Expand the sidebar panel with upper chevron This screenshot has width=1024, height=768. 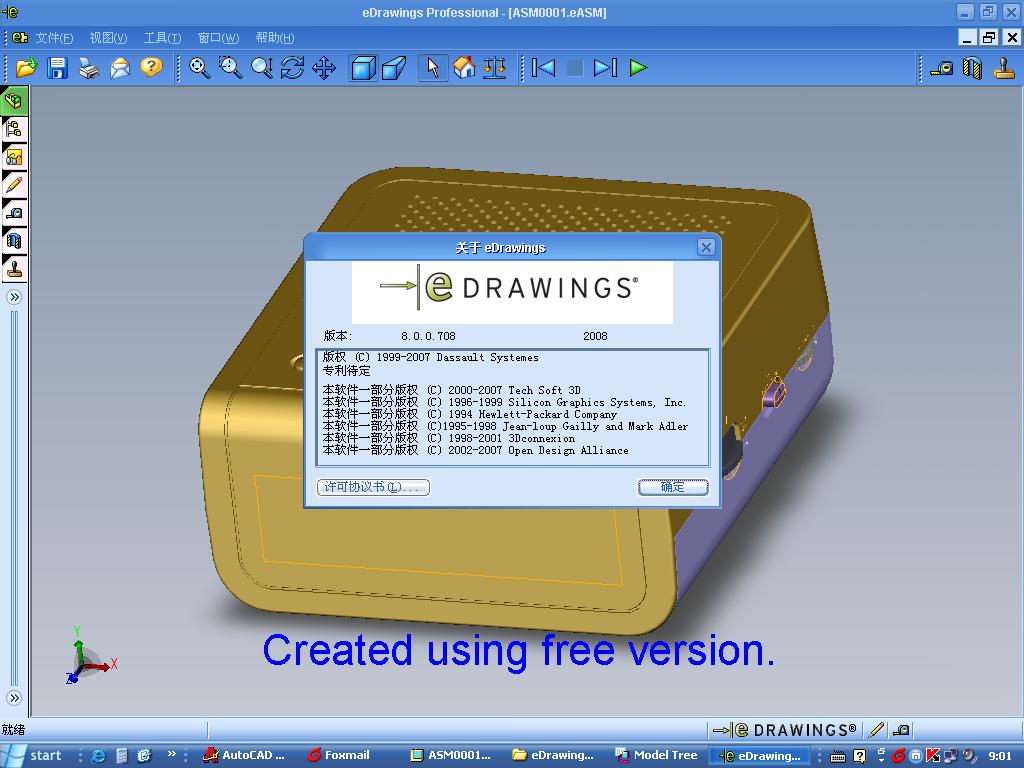click(x=14, y=297)
